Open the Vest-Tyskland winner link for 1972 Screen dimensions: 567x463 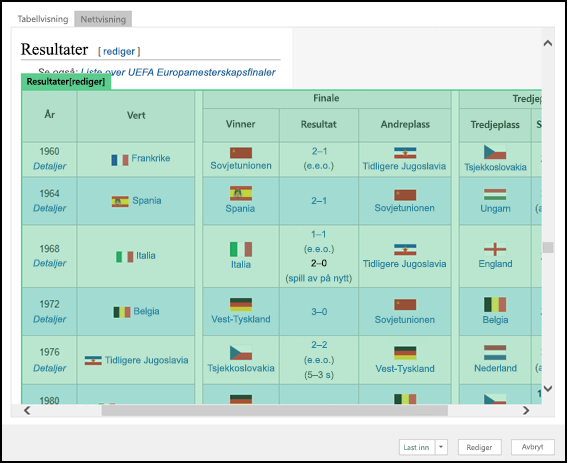241,319
